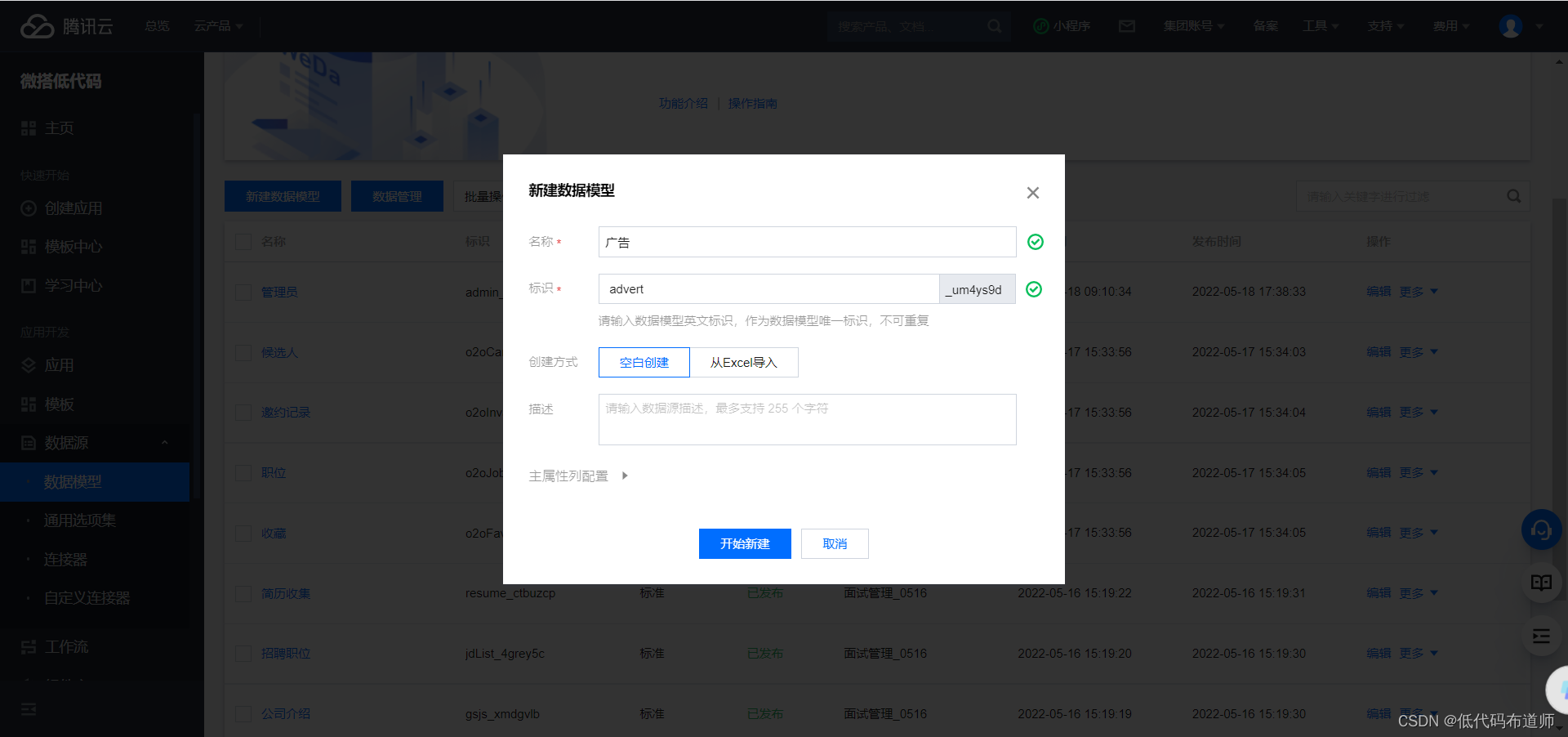Close the 新建数据模型 dialog
1568x737 pixels.
(x=1033, y=193)
